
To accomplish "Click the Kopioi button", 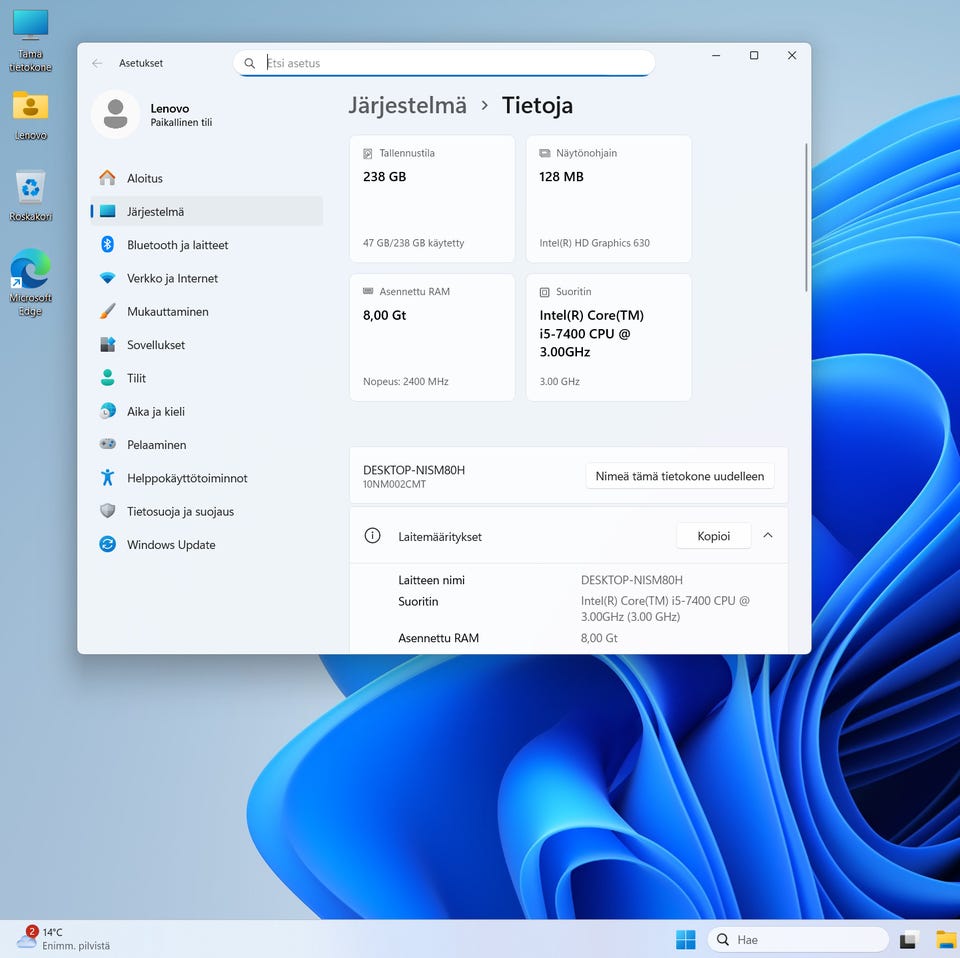I will click(713, 536).
